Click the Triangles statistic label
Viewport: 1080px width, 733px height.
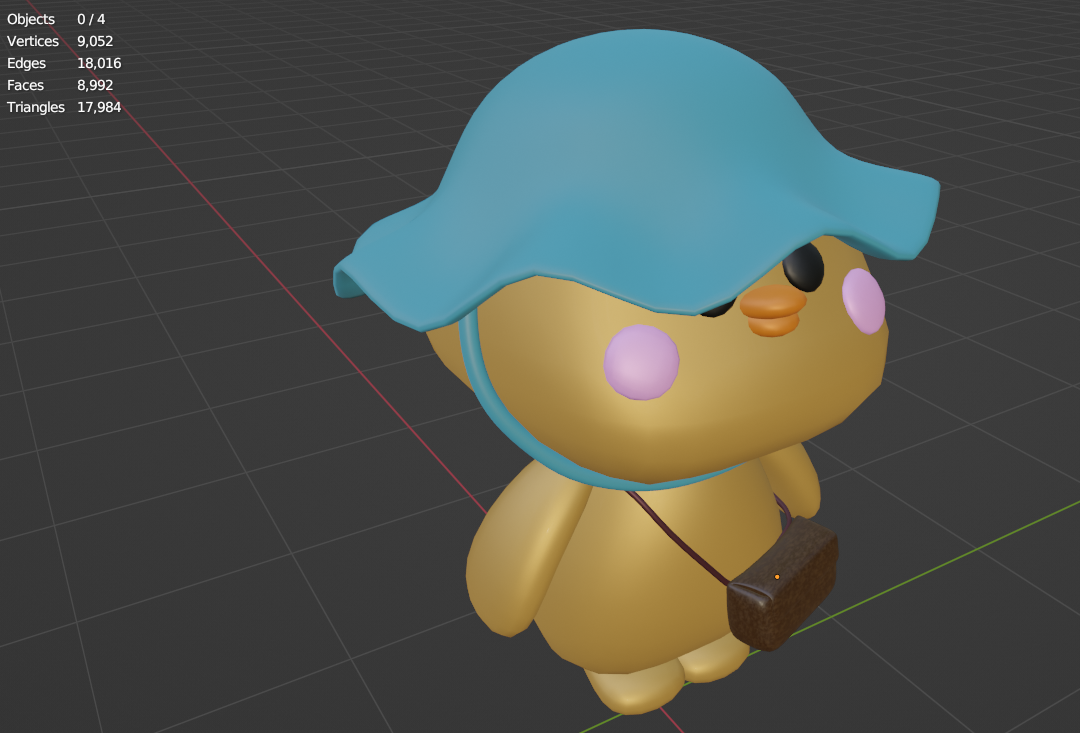point(36,107)
